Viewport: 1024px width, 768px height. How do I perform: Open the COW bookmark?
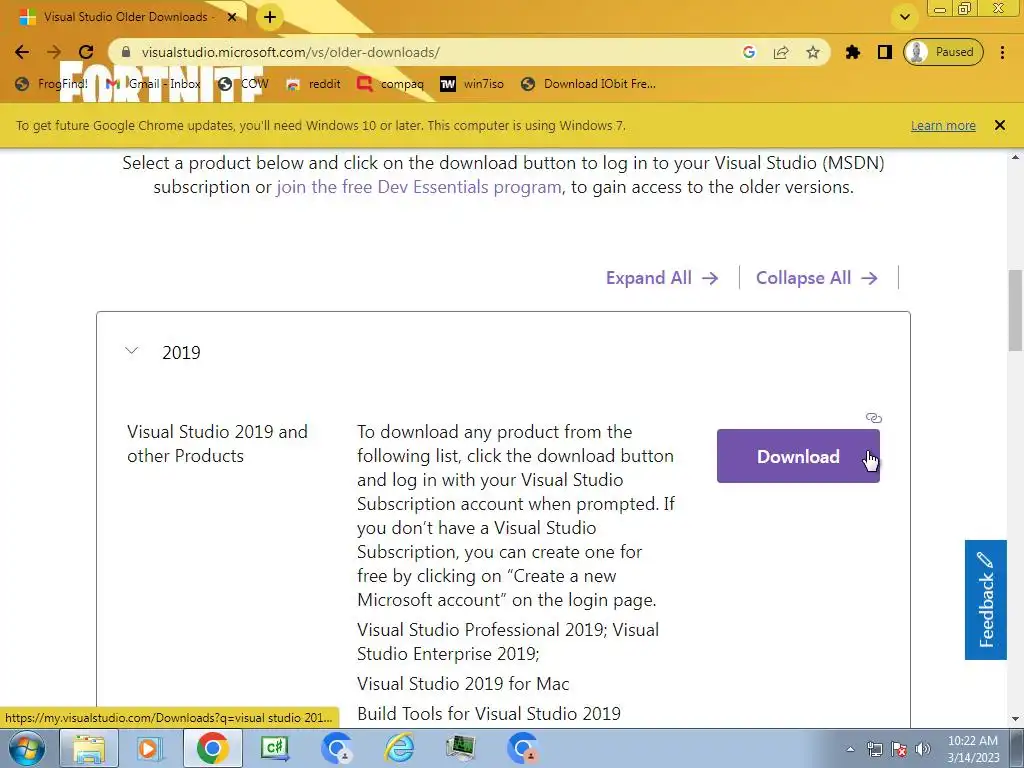244,84
